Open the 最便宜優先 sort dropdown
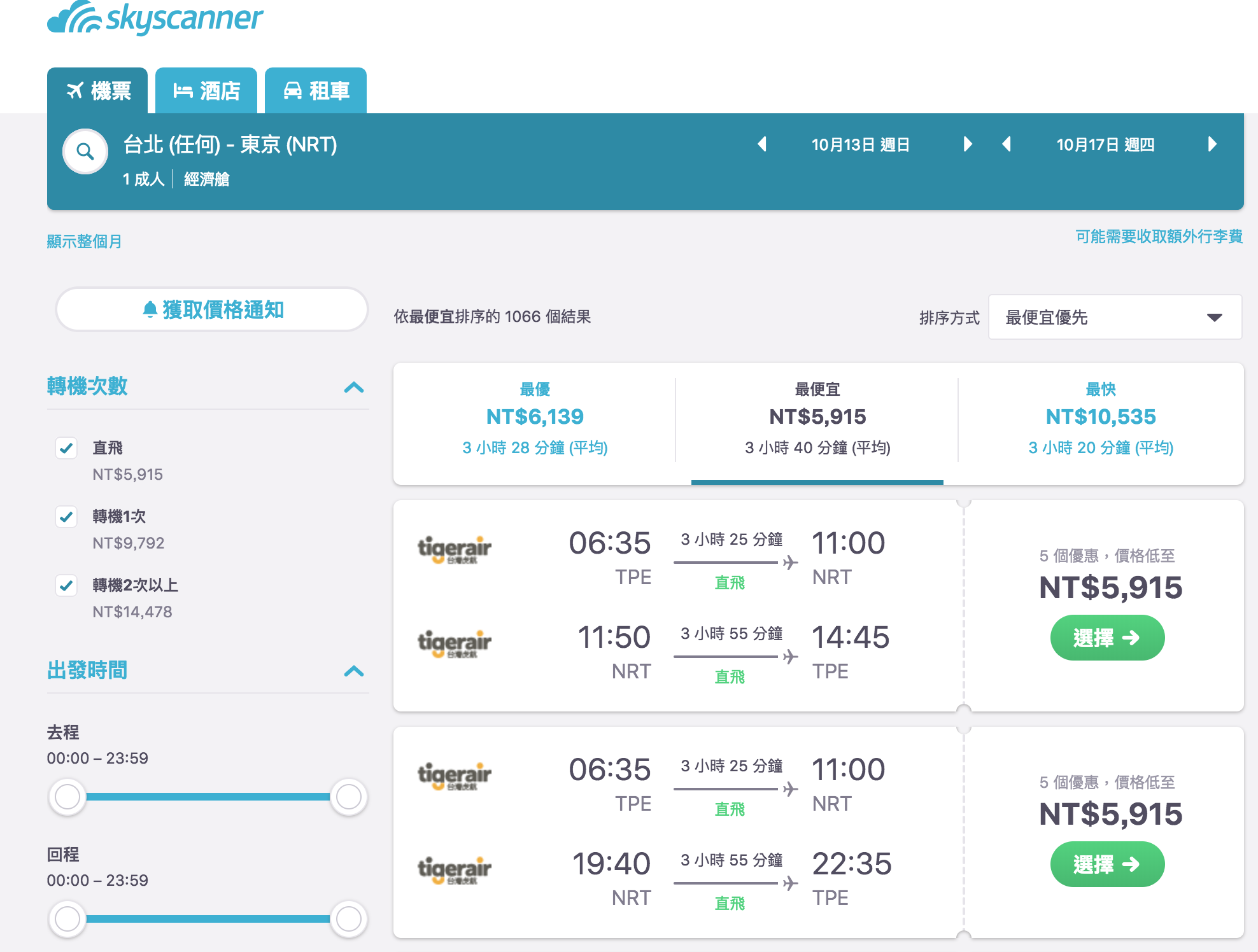The width and height of the screenshot is (1258, 952). tap(1115, 317)
